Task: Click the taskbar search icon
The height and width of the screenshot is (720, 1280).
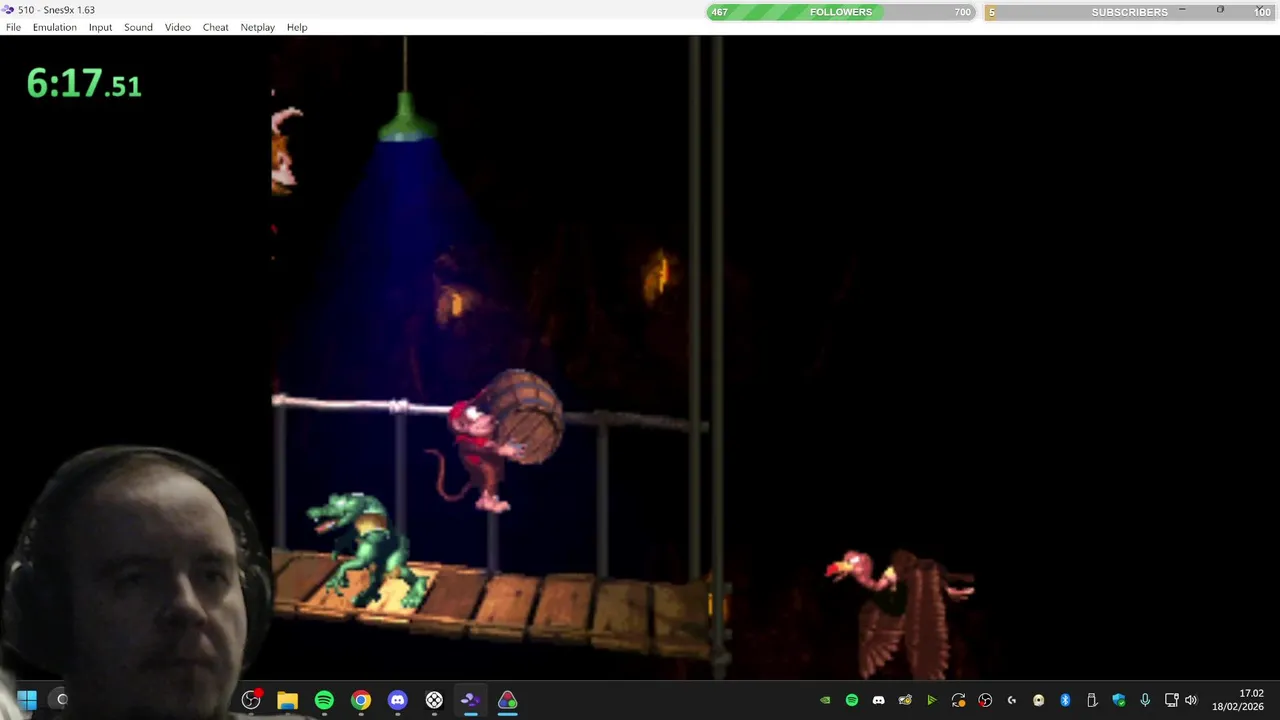Action: coord(62,700)
